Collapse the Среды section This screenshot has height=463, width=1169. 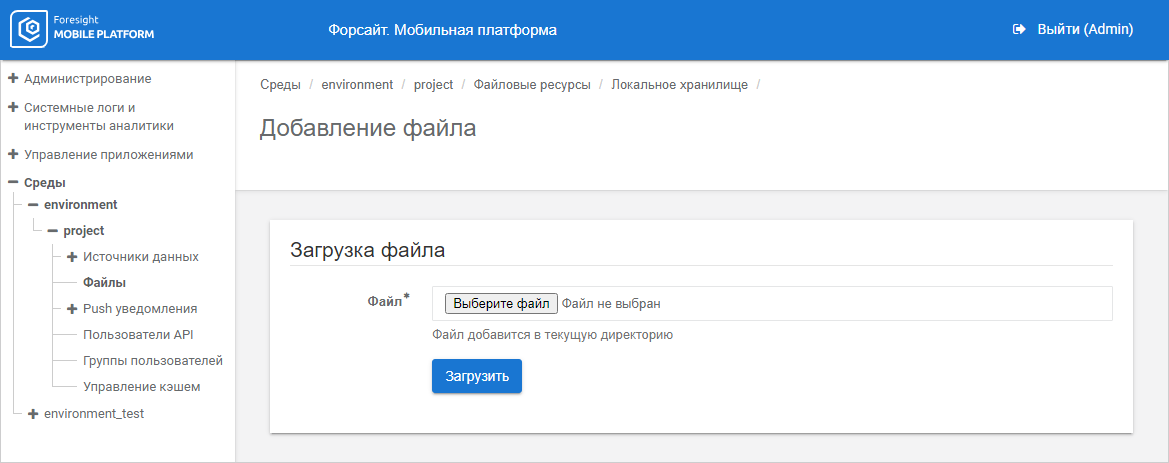[x=13, y=183]
